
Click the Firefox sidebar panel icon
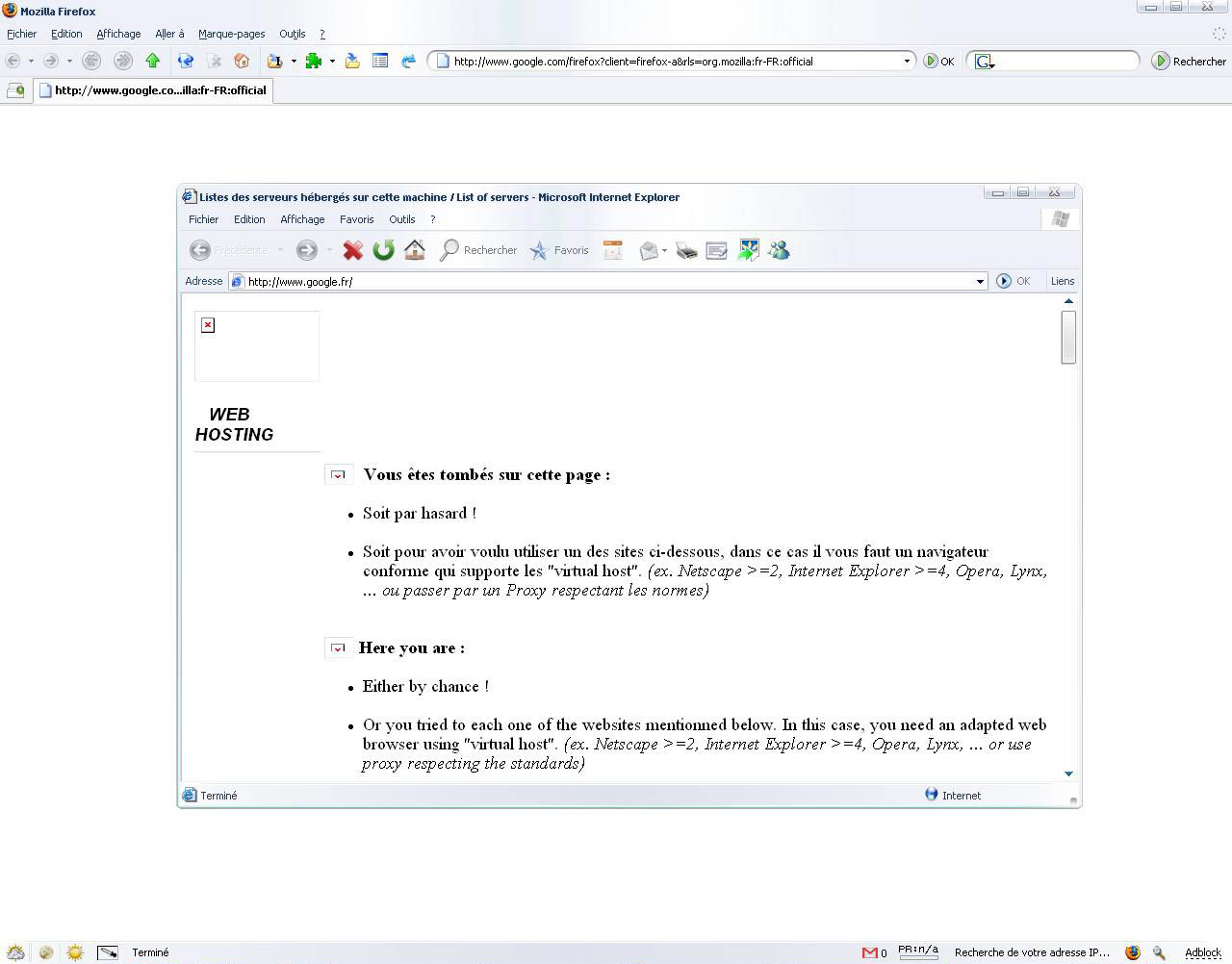pyautogui.click(x=380, y=61)
